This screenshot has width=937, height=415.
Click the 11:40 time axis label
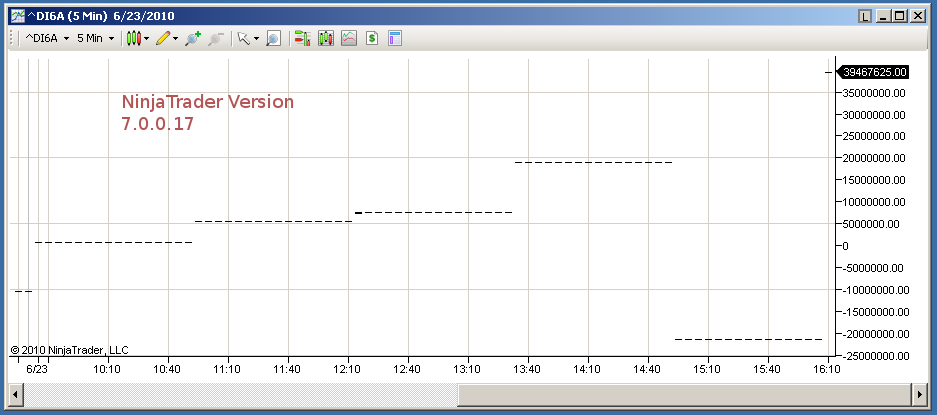pyautogui.click(x=287, y=369)
